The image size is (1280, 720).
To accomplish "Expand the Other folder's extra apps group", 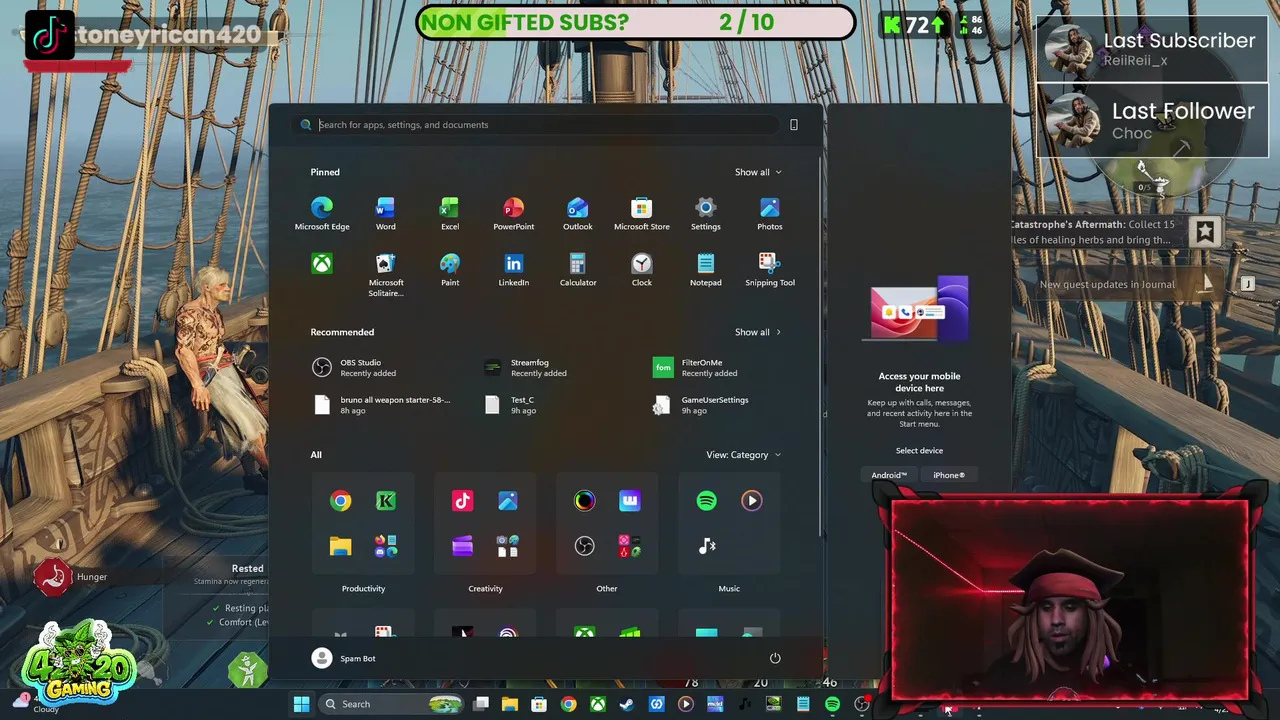I will [629, 546].
